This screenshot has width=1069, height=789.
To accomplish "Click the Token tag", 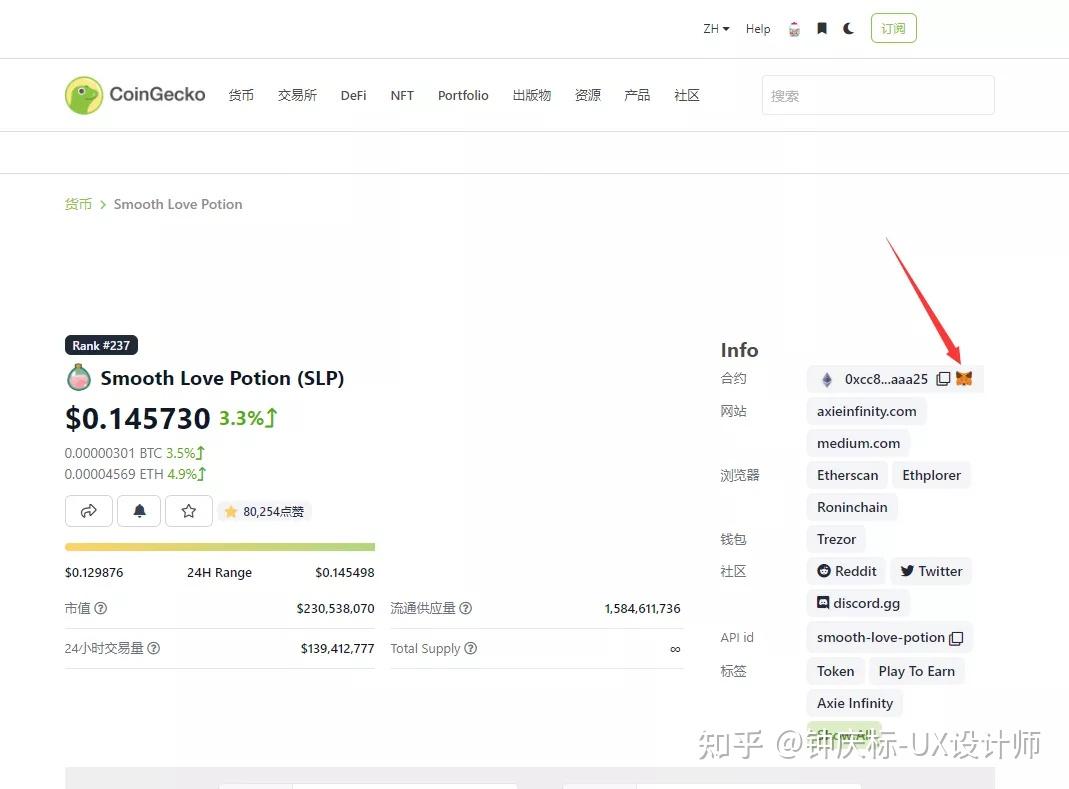I will (x=835, y=672).
